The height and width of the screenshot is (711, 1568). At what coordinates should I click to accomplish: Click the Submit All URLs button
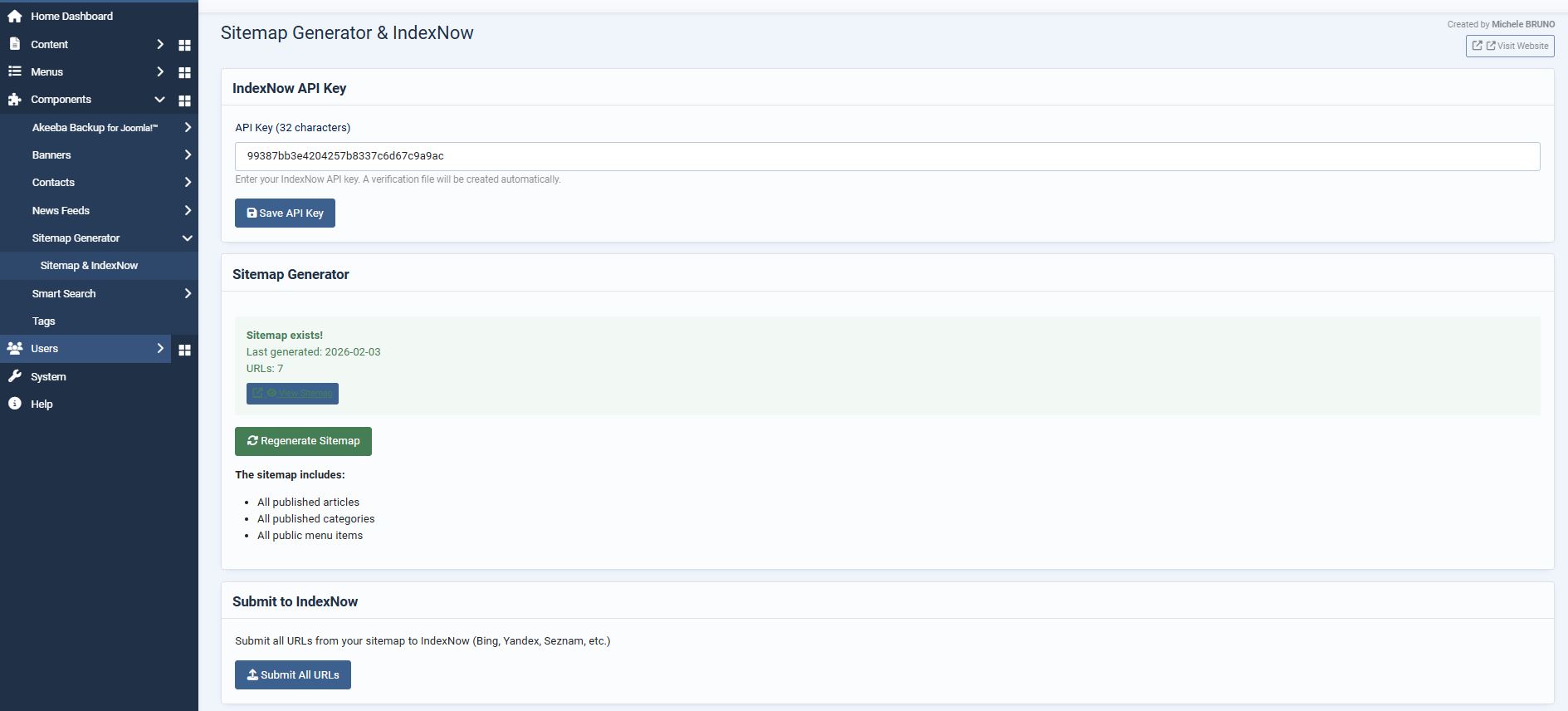(293, 674)
